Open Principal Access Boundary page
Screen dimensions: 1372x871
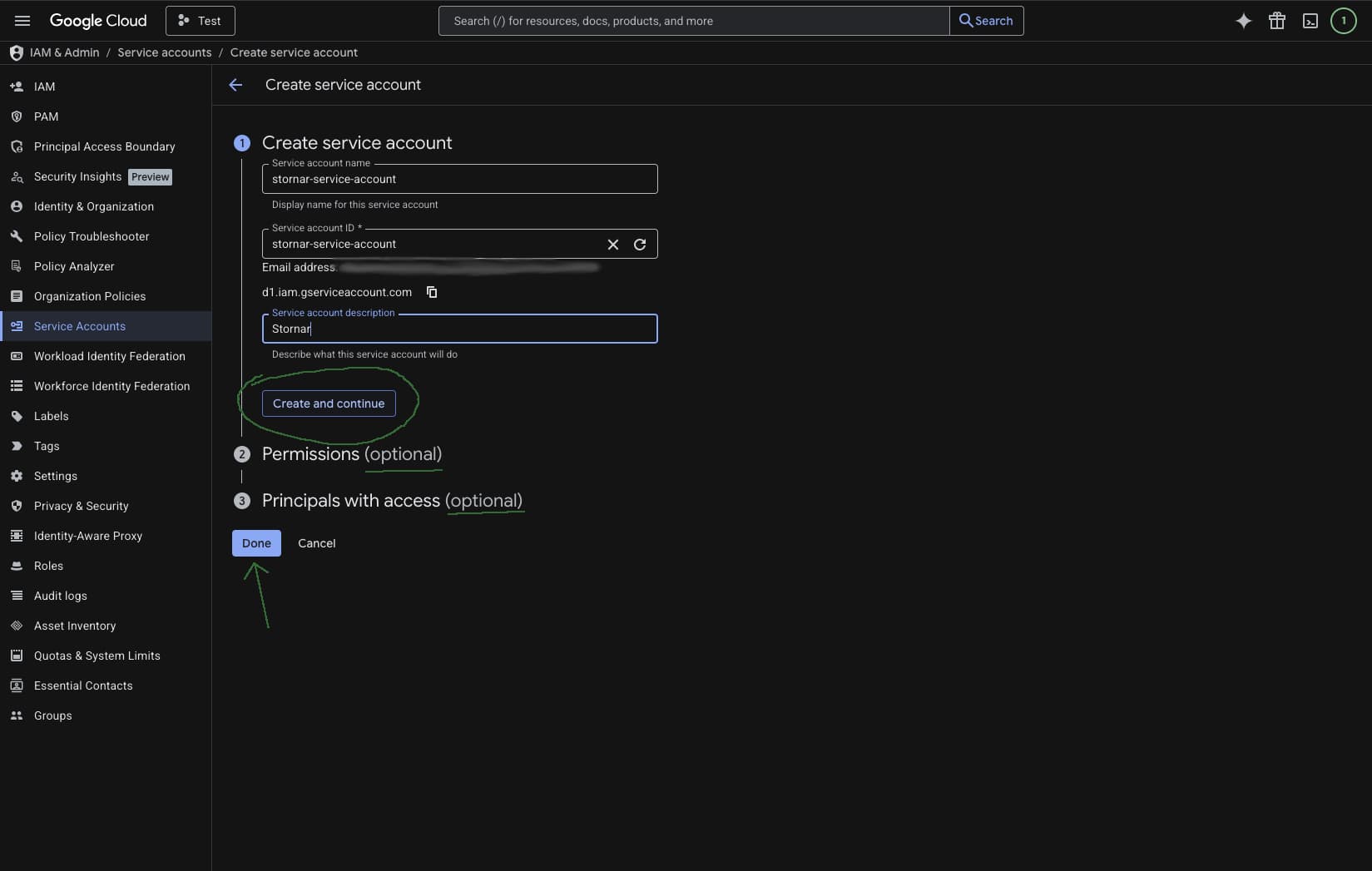pos(106,146)
